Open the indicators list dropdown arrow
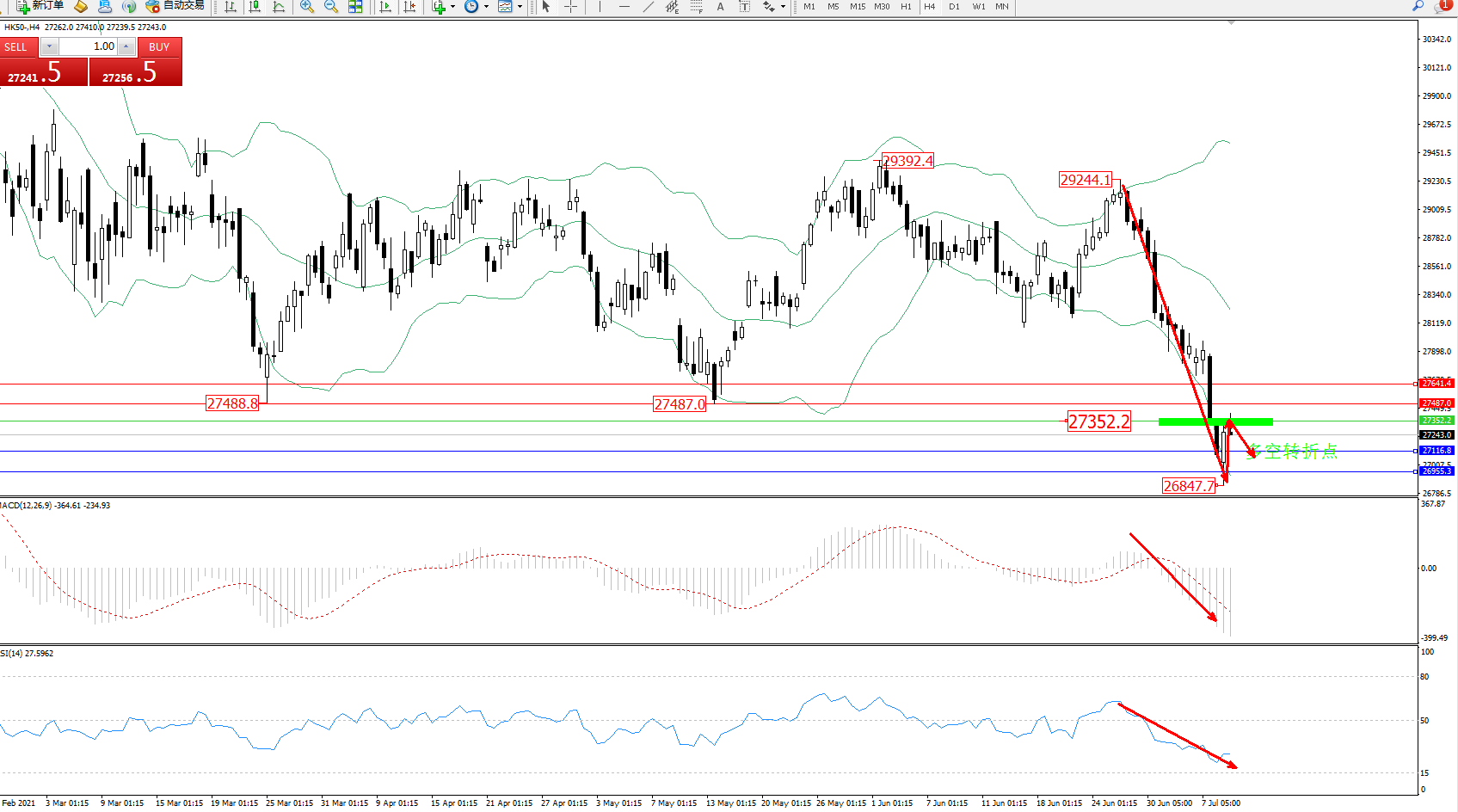This screenshot has width=1458, height=812. (452, 7)
